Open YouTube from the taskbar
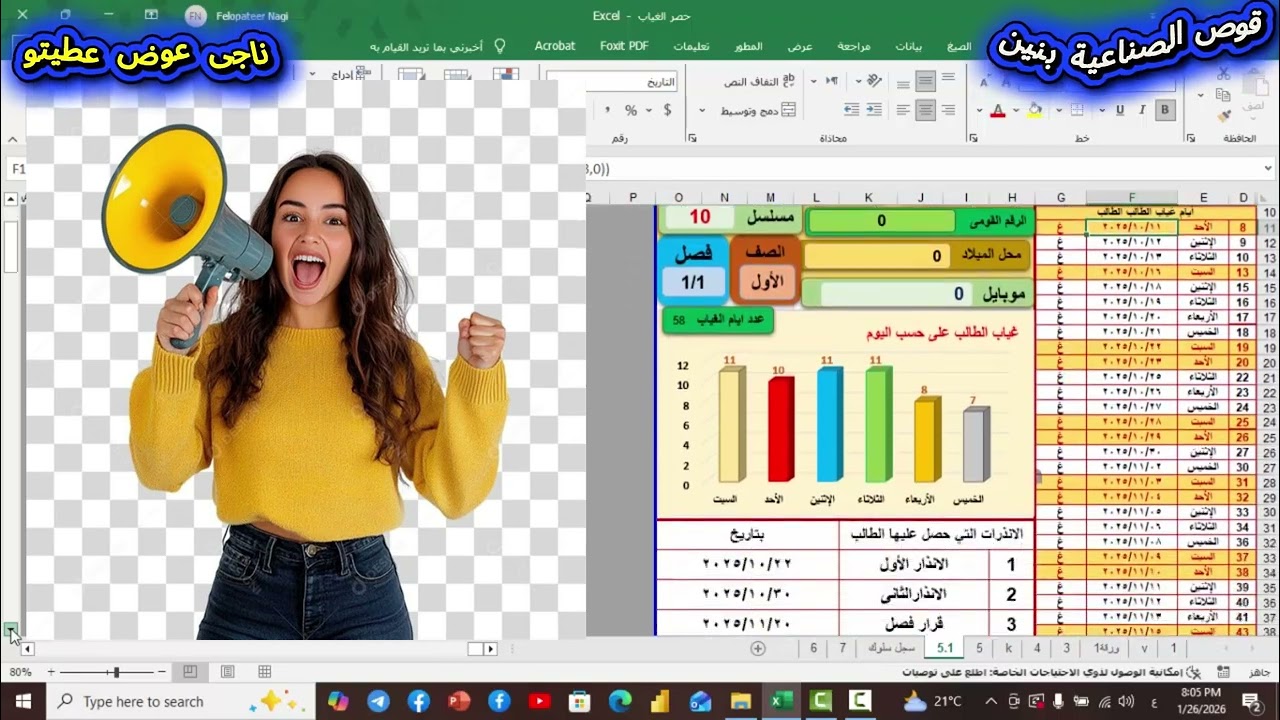 click(539, 701)
